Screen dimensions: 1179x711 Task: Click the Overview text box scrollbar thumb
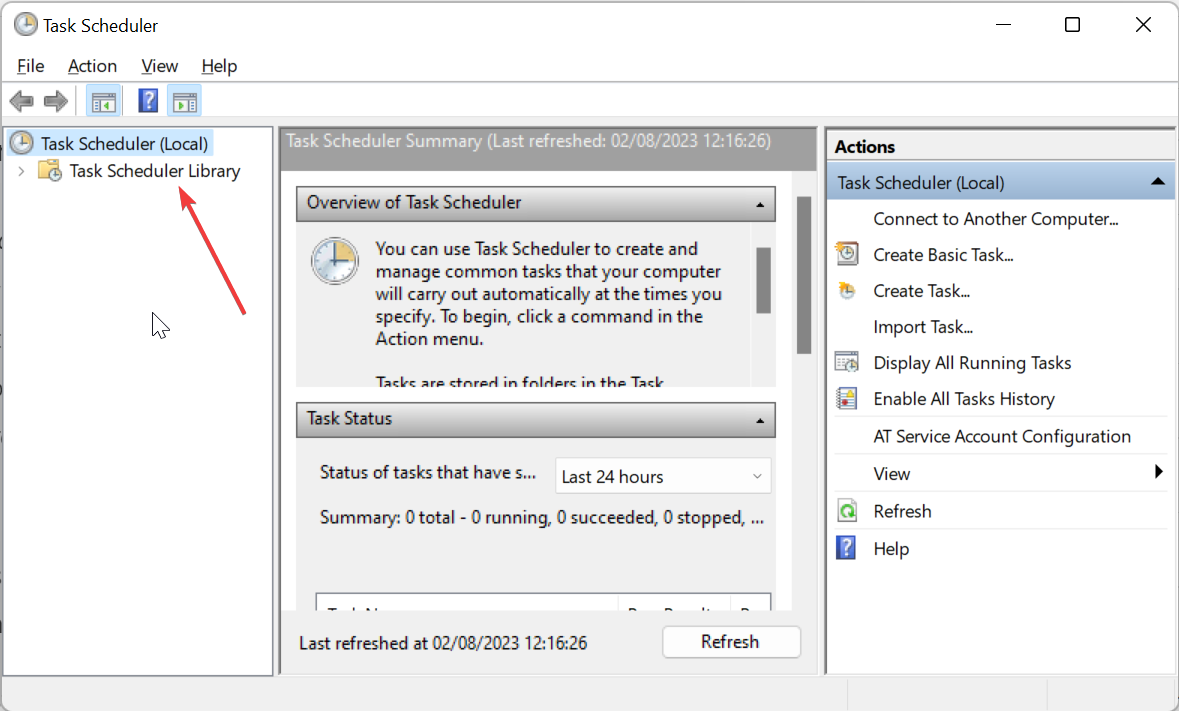click(763, 280)
